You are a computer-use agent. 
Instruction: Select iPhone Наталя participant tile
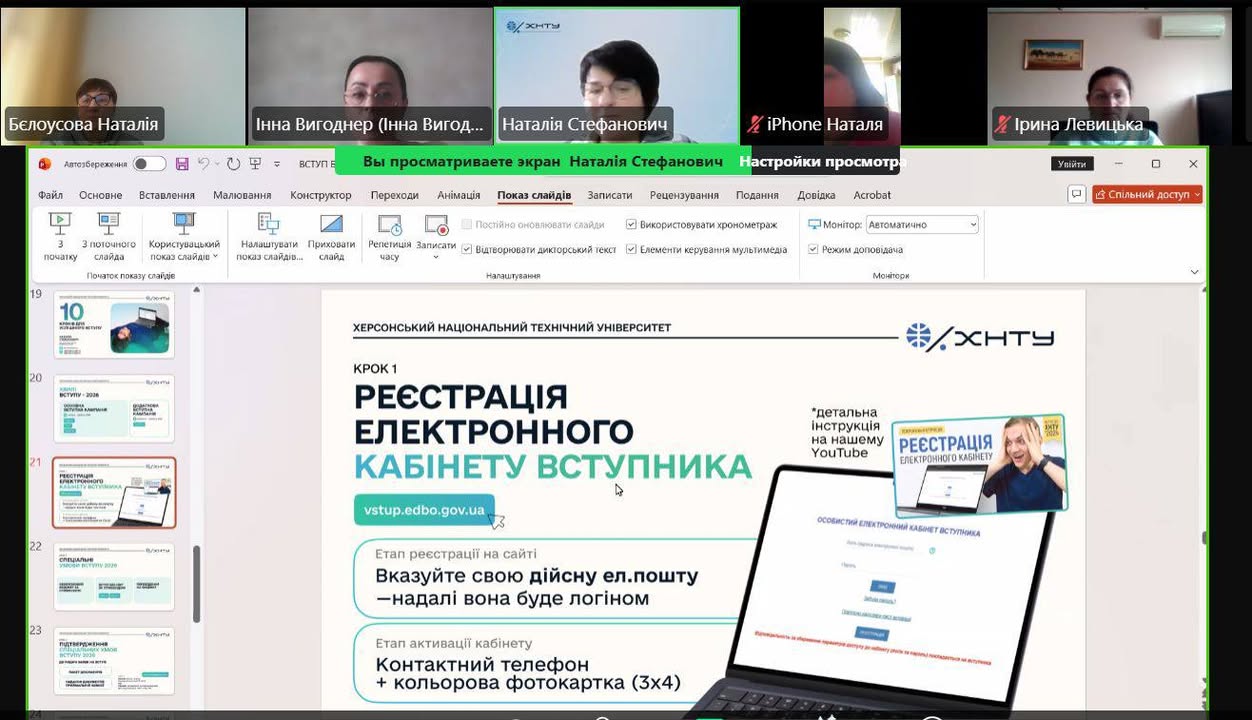[x=863, y=77]
